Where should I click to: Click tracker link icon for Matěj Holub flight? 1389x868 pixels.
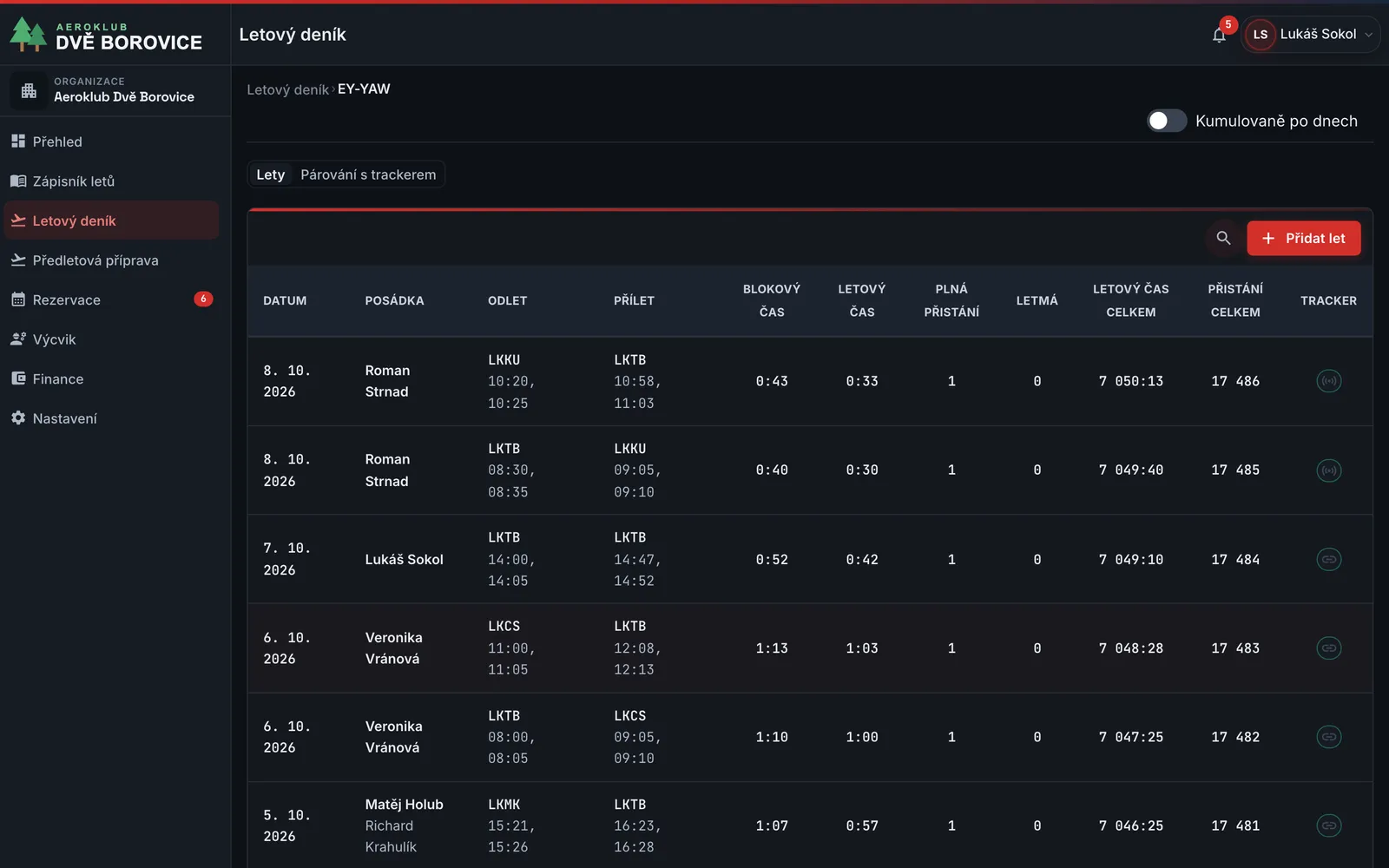tap(1328, 825)
